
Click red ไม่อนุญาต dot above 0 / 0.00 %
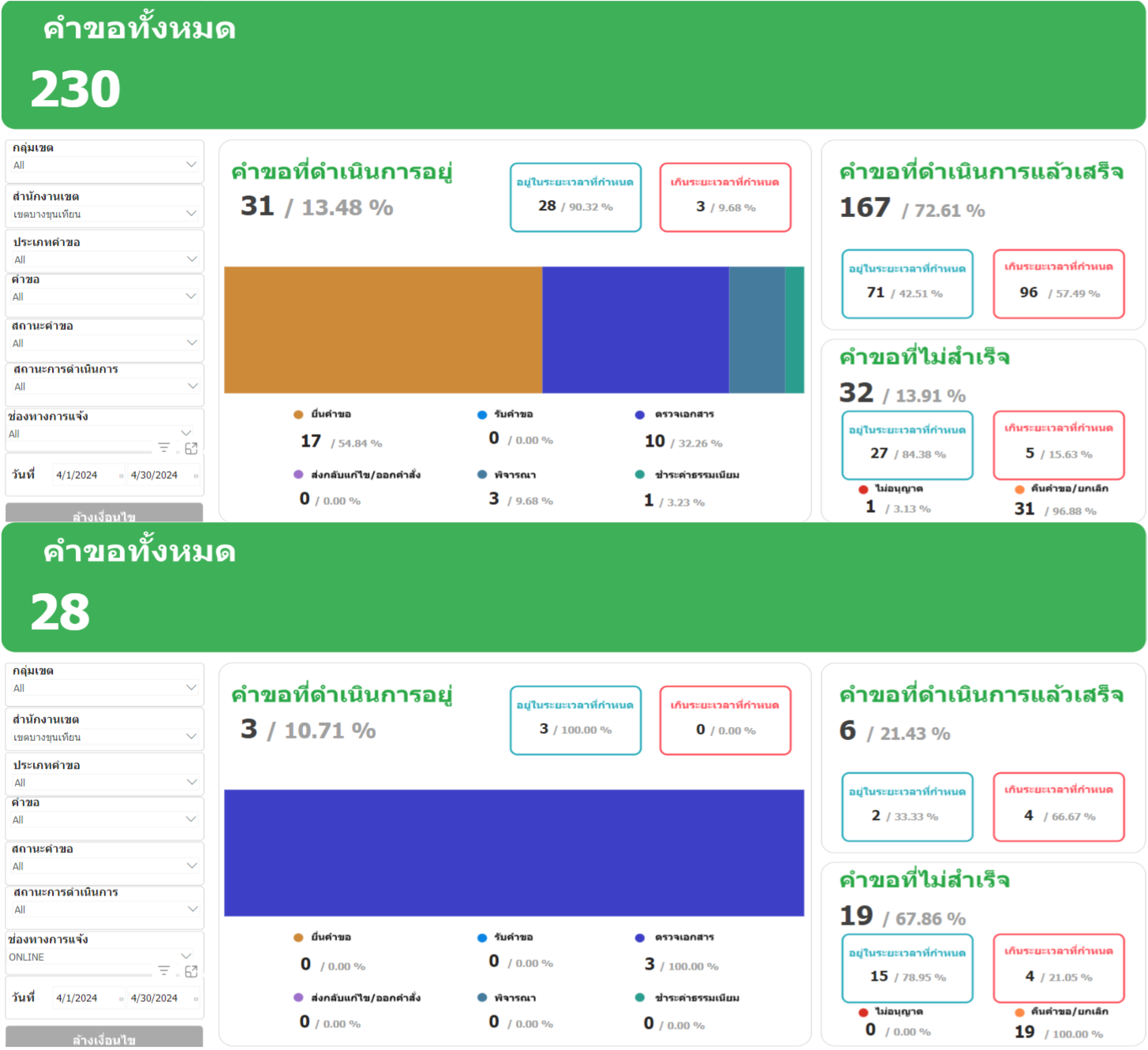[x=863, y=1012]
